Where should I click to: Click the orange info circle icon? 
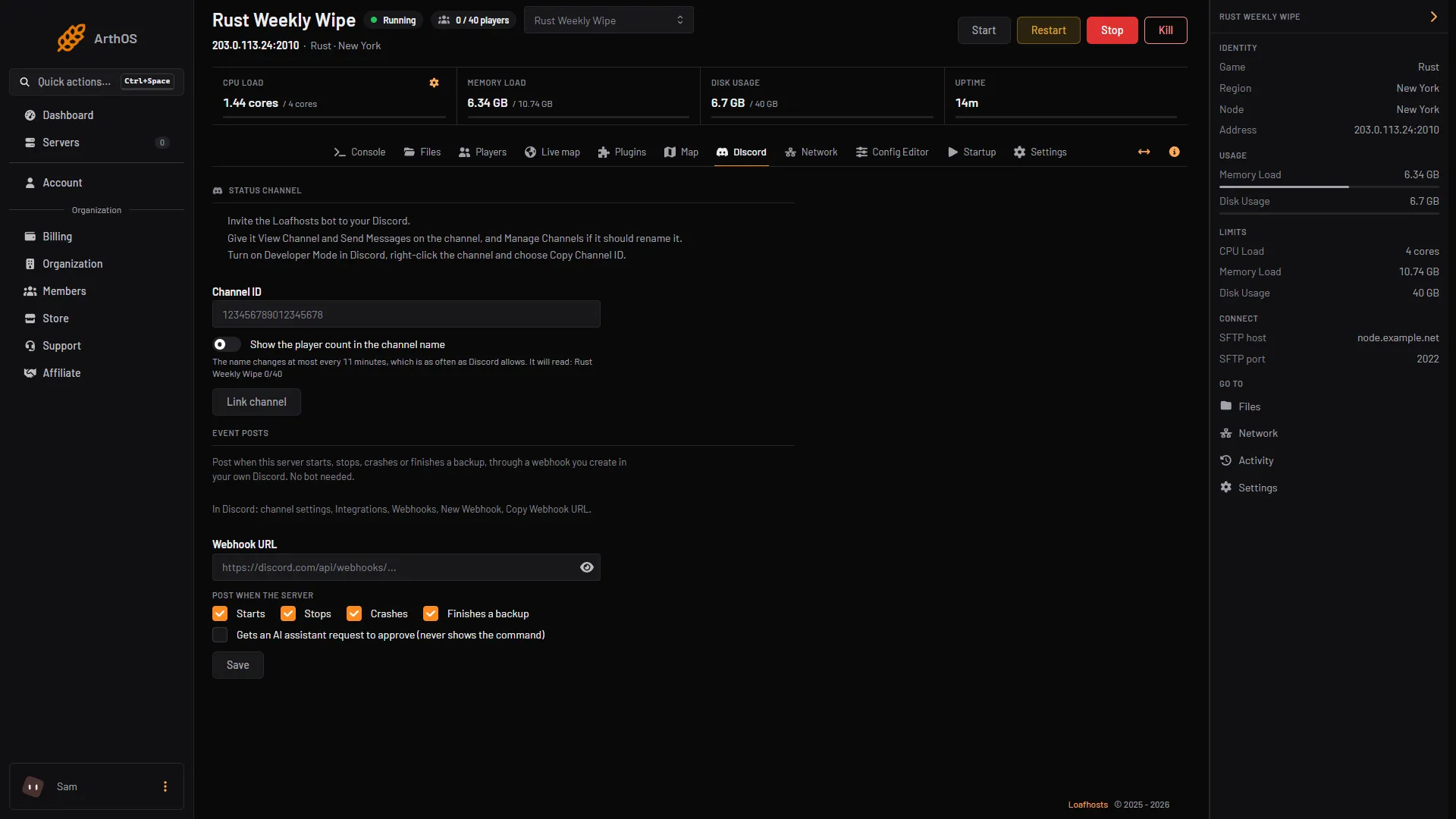click(x=1174, y=152)
